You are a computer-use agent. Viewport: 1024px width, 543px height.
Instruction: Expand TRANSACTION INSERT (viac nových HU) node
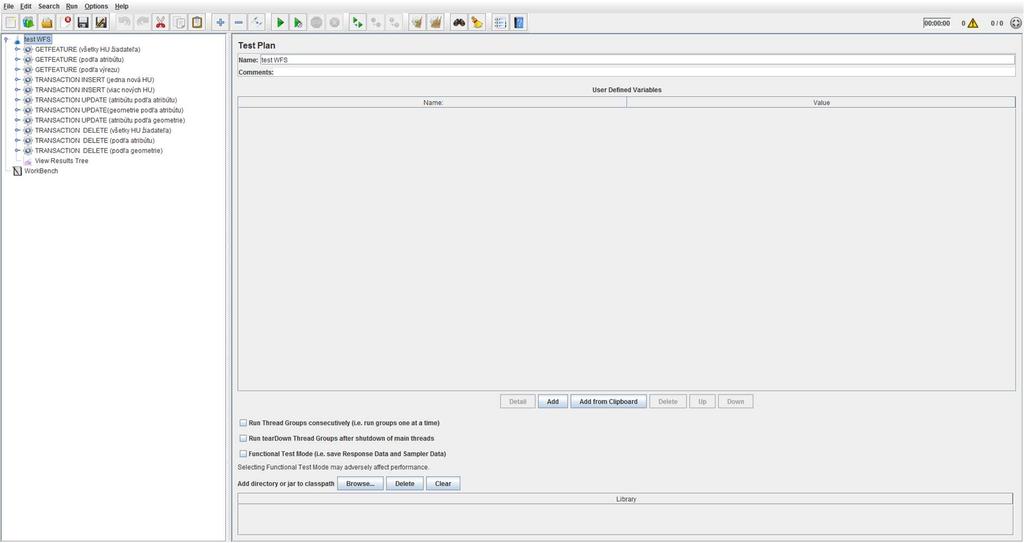coord(18,90)
